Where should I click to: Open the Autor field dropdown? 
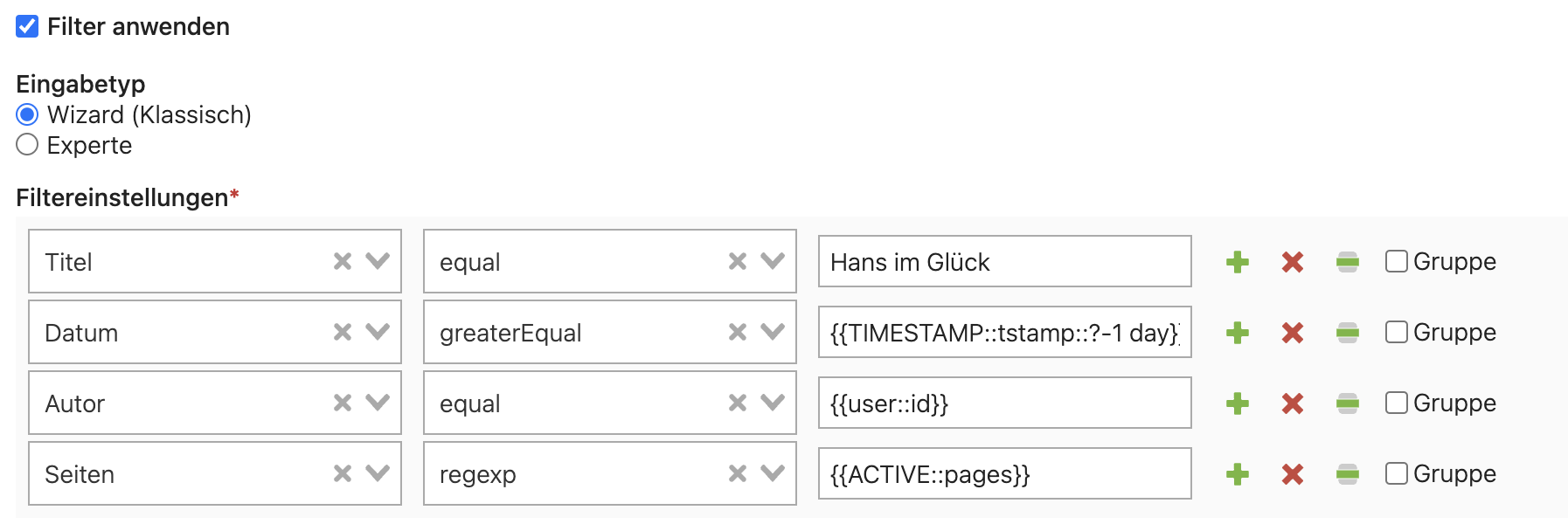tap(378, 403)
